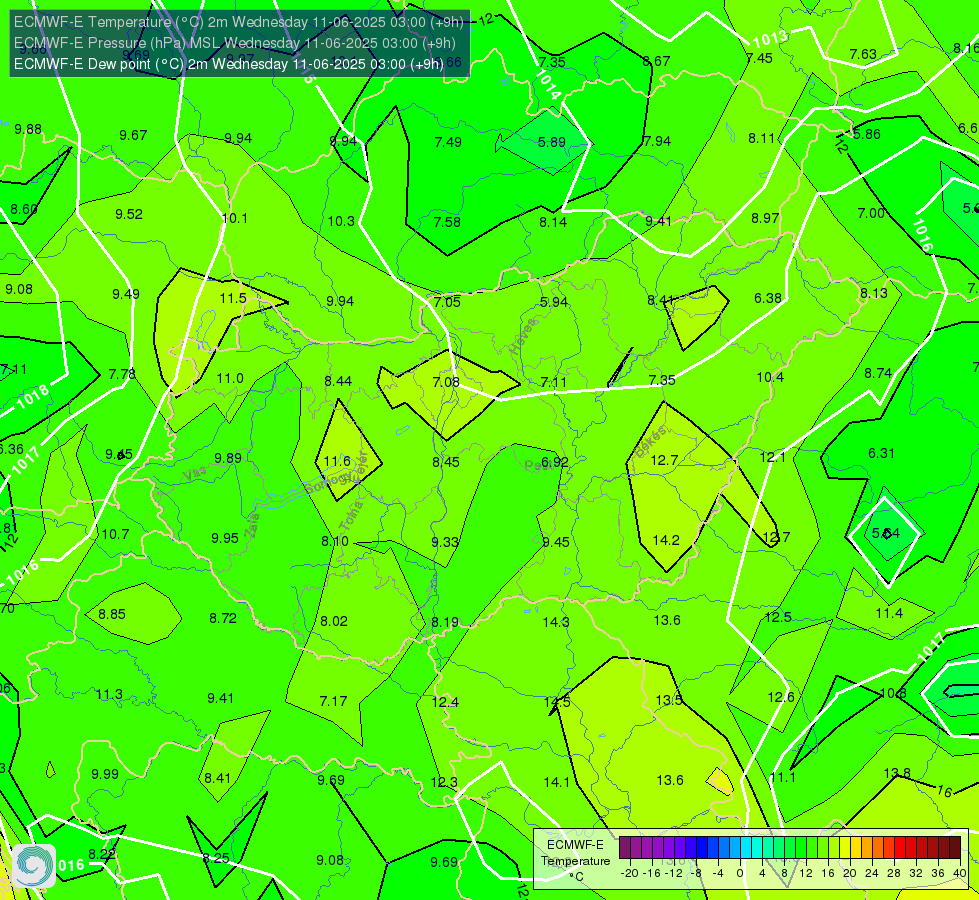Image resolution: width=979 pixels, height=900 pixels.
Task: Click the Zala county label
Action: [252, 527]
